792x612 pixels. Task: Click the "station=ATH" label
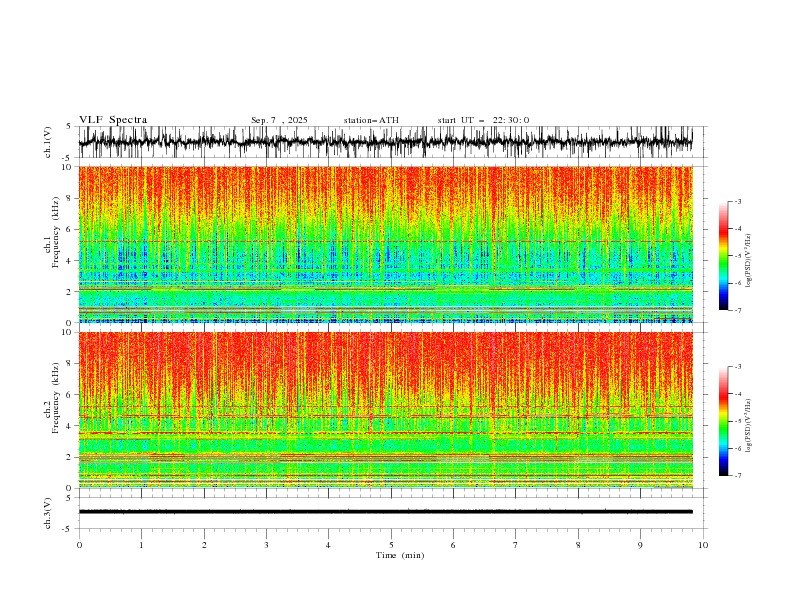point(371,120)
